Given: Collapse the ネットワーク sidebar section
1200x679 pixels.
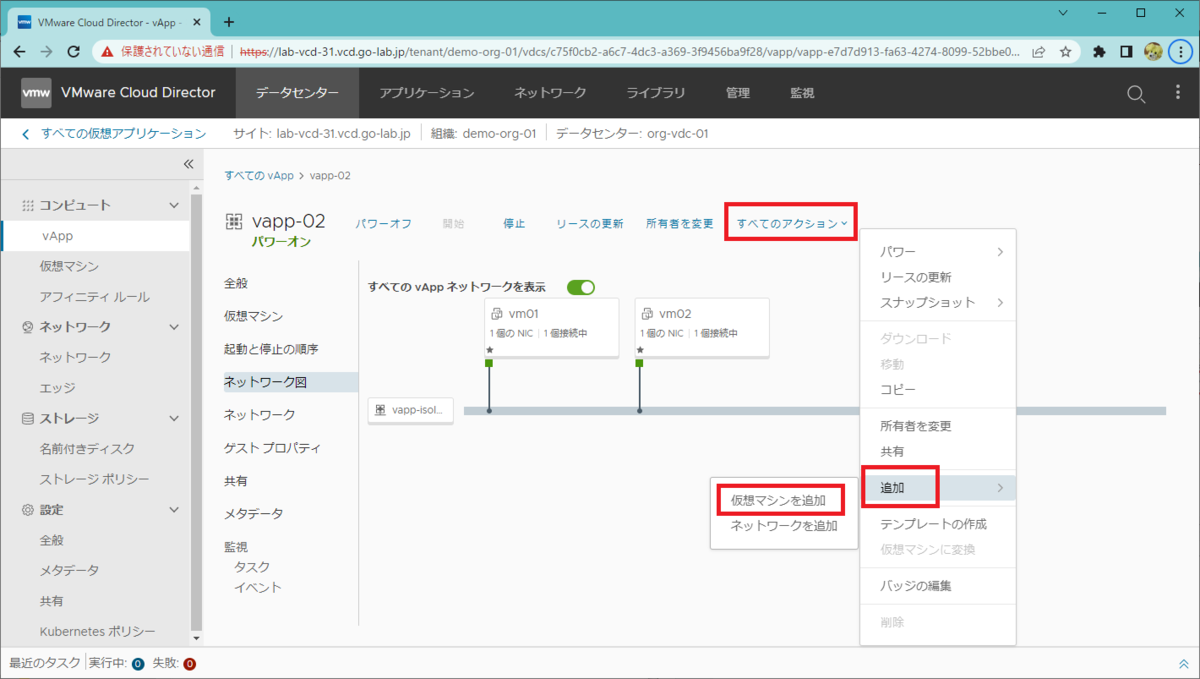Looking at the screenshot, I should (x=174, y=327).
